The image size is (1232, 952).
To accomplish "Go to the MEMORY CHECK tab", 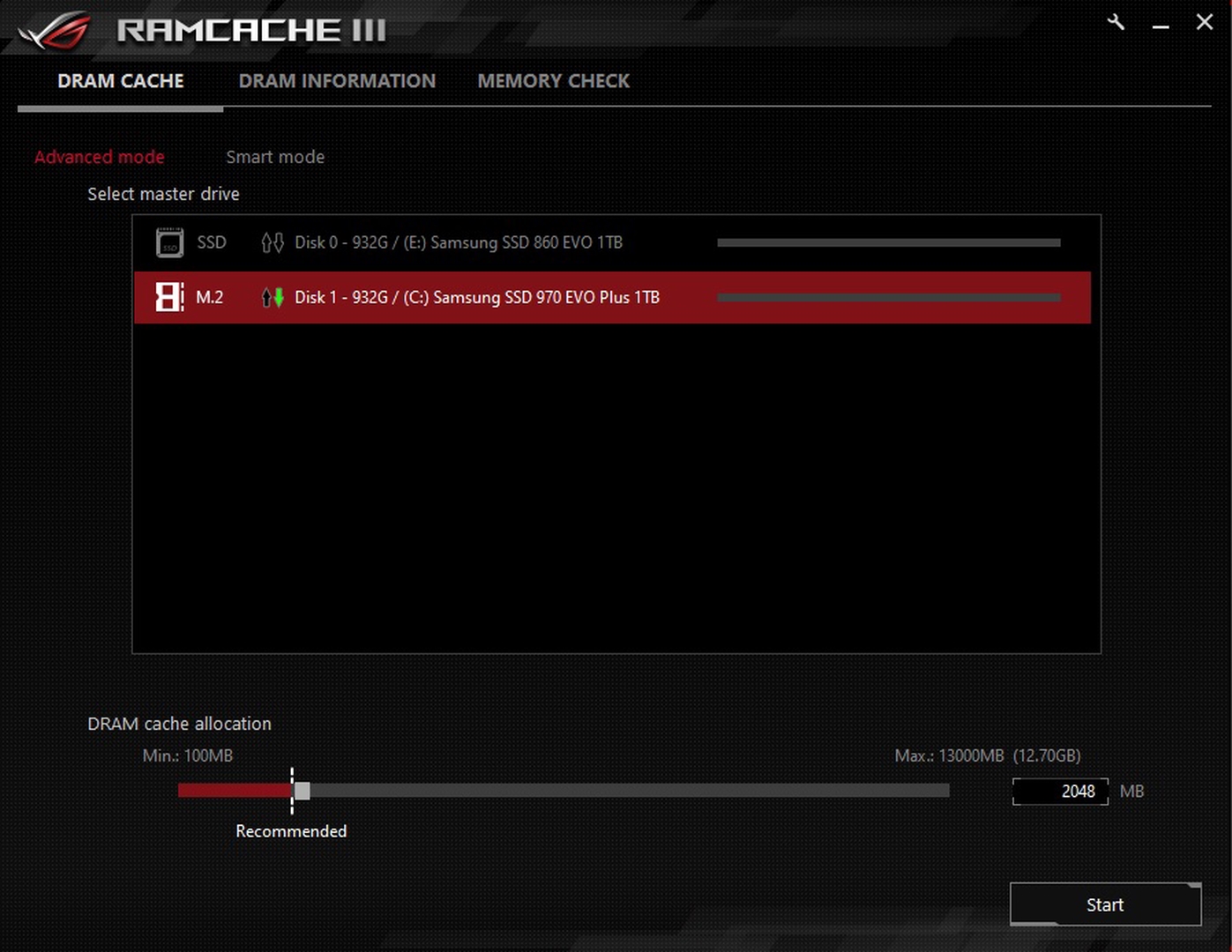I will tap(554, 81).
